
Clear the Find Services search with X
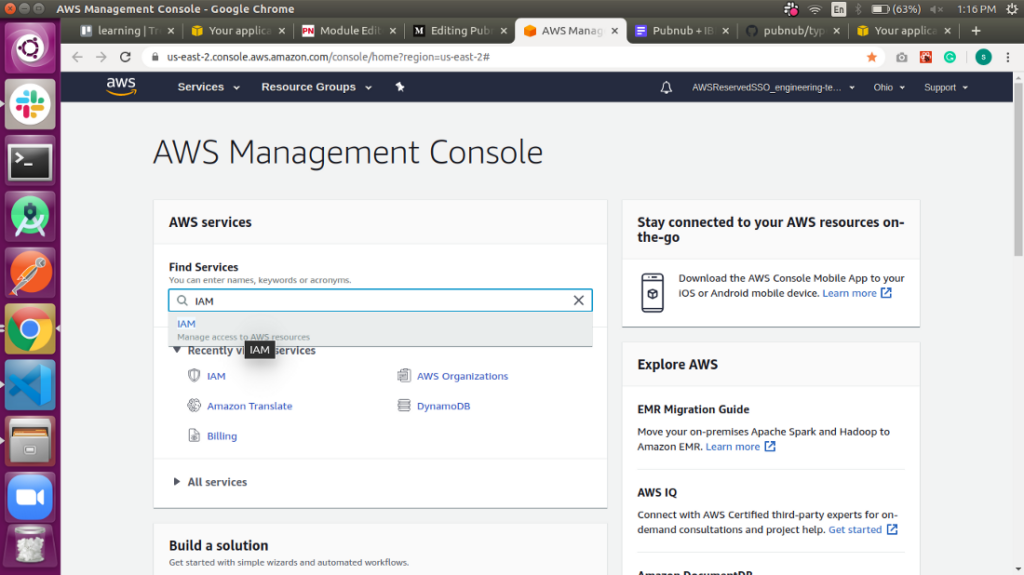click(579, 301)
